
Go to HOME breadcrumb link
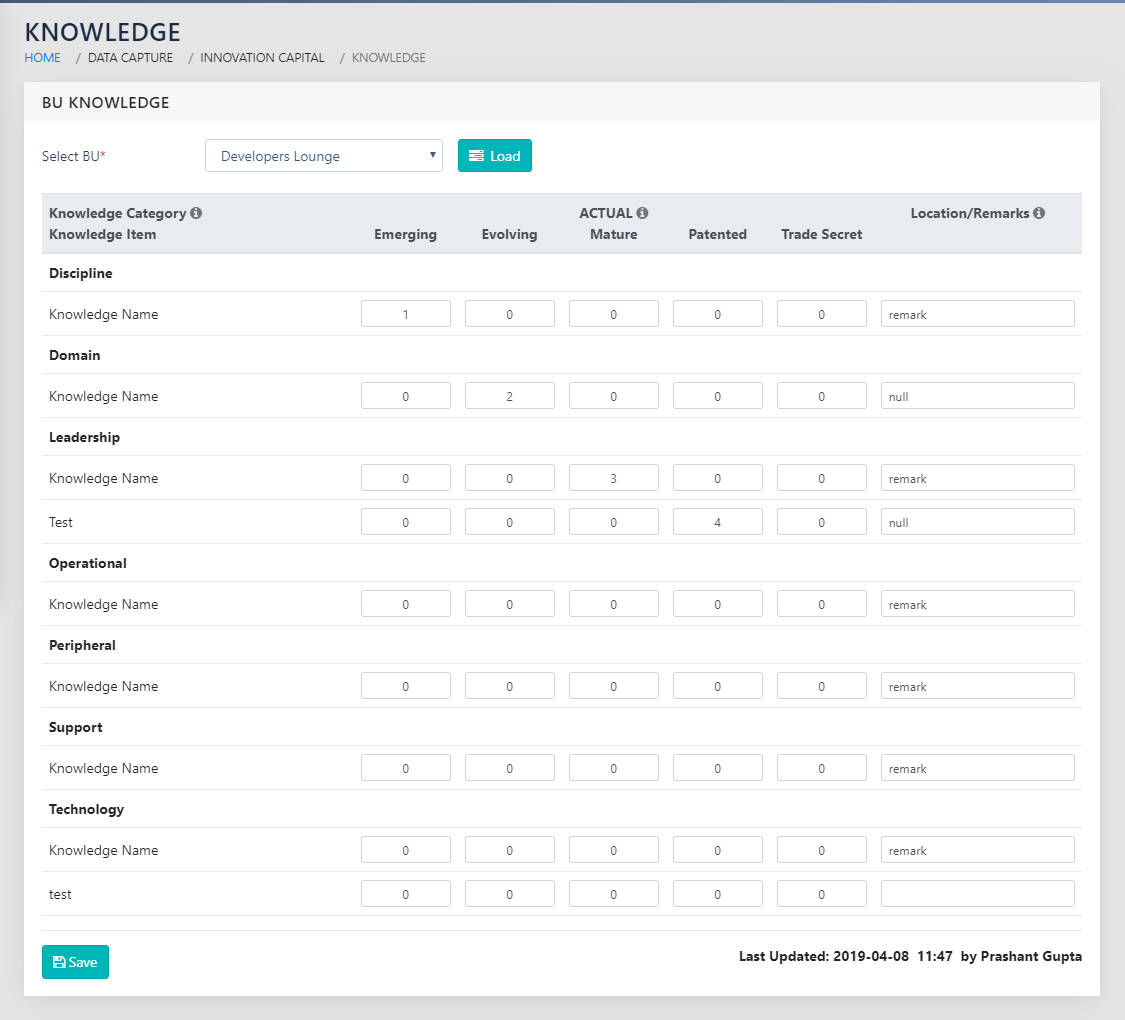(43, 58)
